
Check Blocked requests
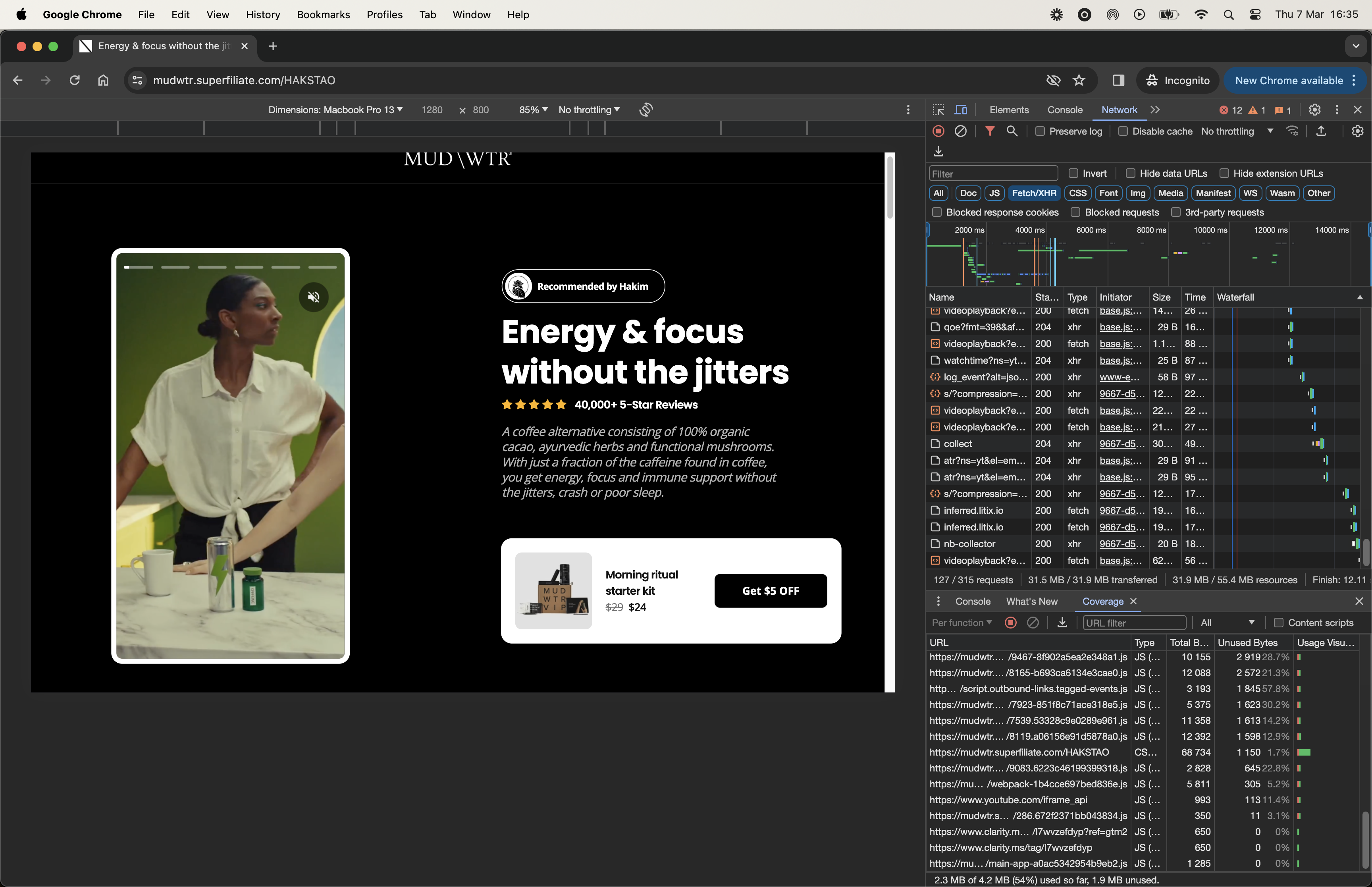click(1075, 212)
